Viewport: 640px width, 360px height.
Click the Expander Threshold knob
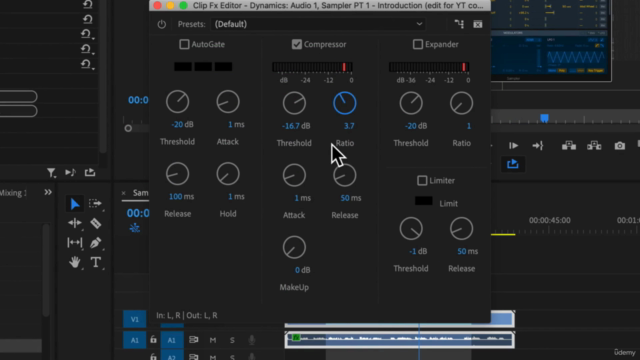pos(411,103)
